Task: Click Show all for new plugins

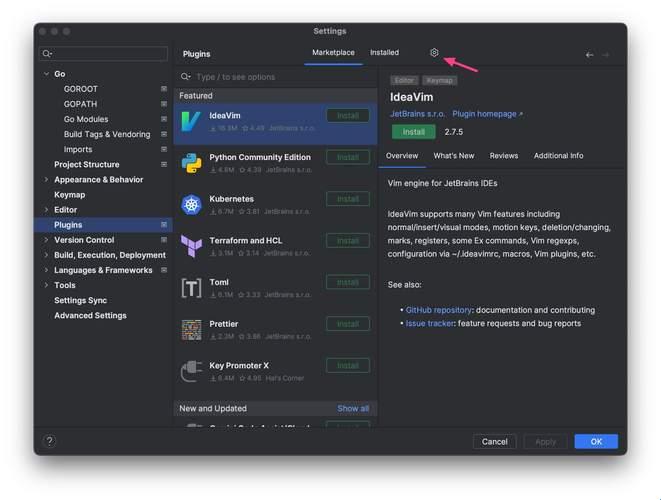Action: click(353, 408)
